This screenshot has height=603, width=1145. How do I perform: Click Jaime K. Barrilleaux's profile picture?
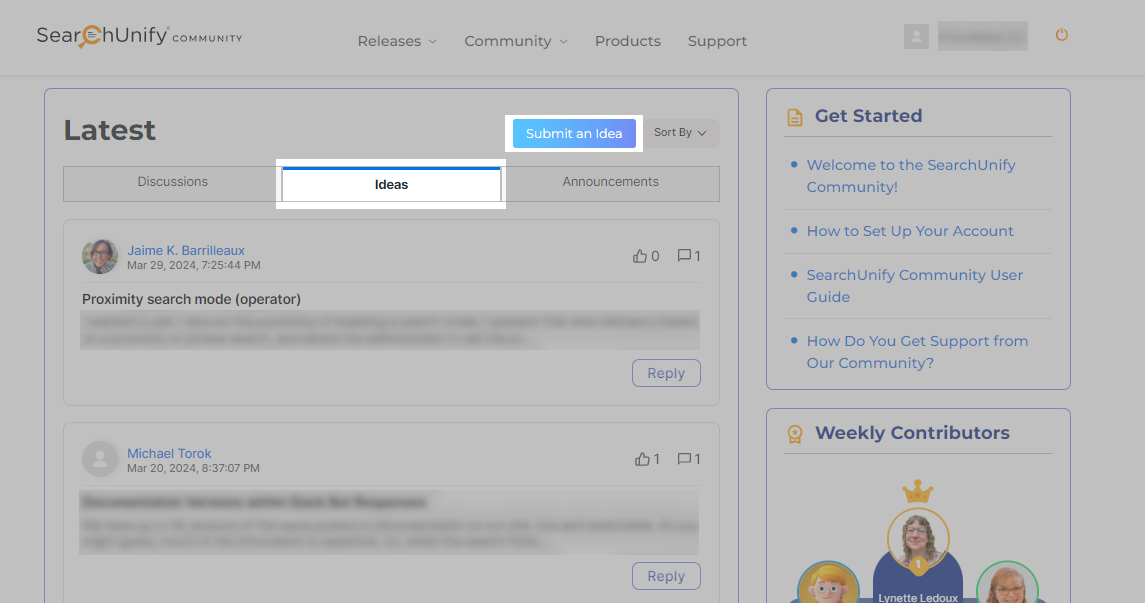coord(100,257)
